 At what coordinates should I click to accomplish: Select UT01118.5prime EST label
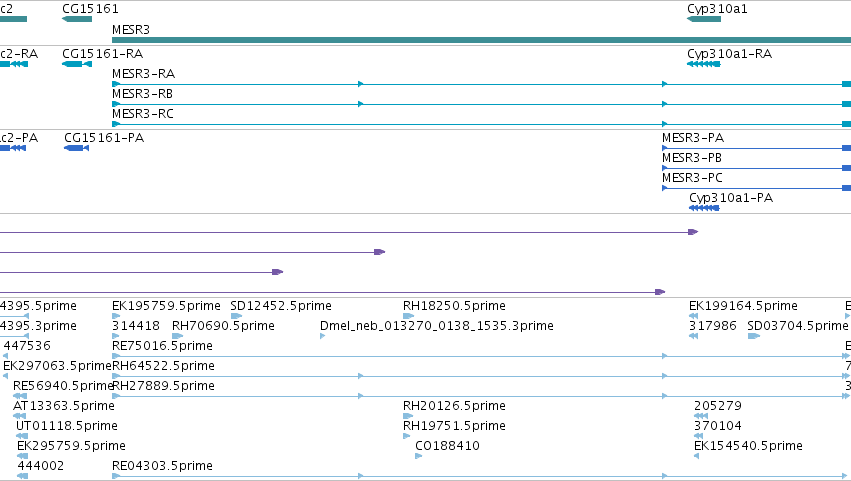[x=67, y=427]
